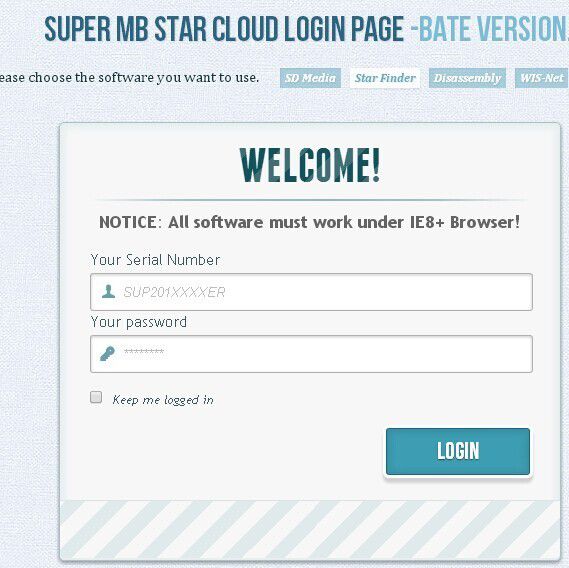Tick the Keep me logged in checkbox
This screenshot has height=568, width=569.
pyautogui.click(x=96, y=397)
